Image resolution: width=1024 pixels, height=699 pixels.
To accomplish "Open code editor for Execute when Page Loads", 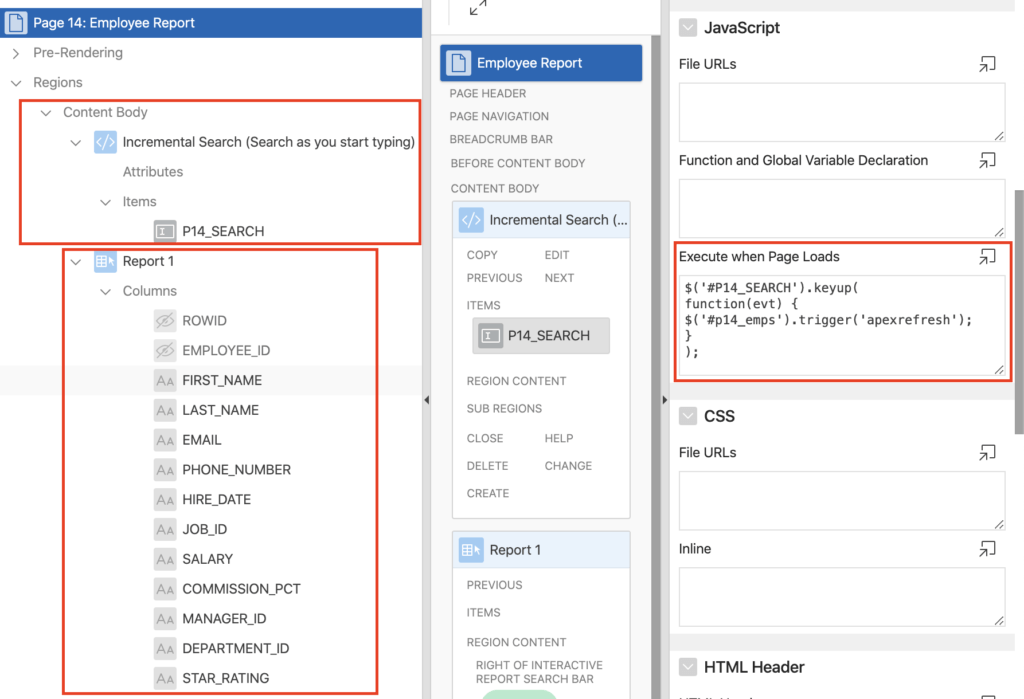I will pos(987,257).
